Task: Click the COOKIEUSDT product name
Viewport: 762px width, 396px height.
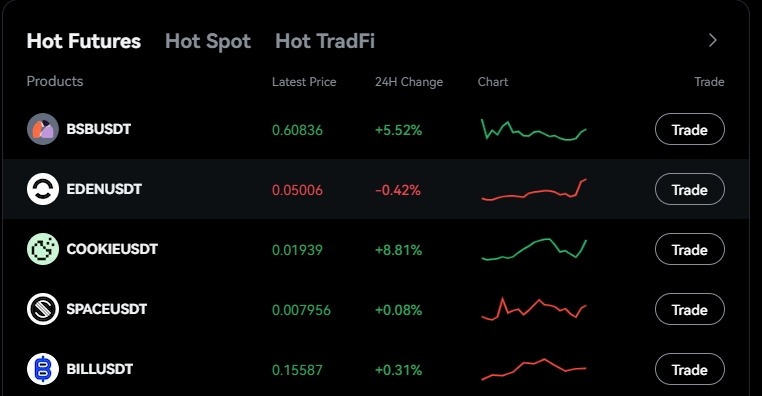Action: (112, 249)
